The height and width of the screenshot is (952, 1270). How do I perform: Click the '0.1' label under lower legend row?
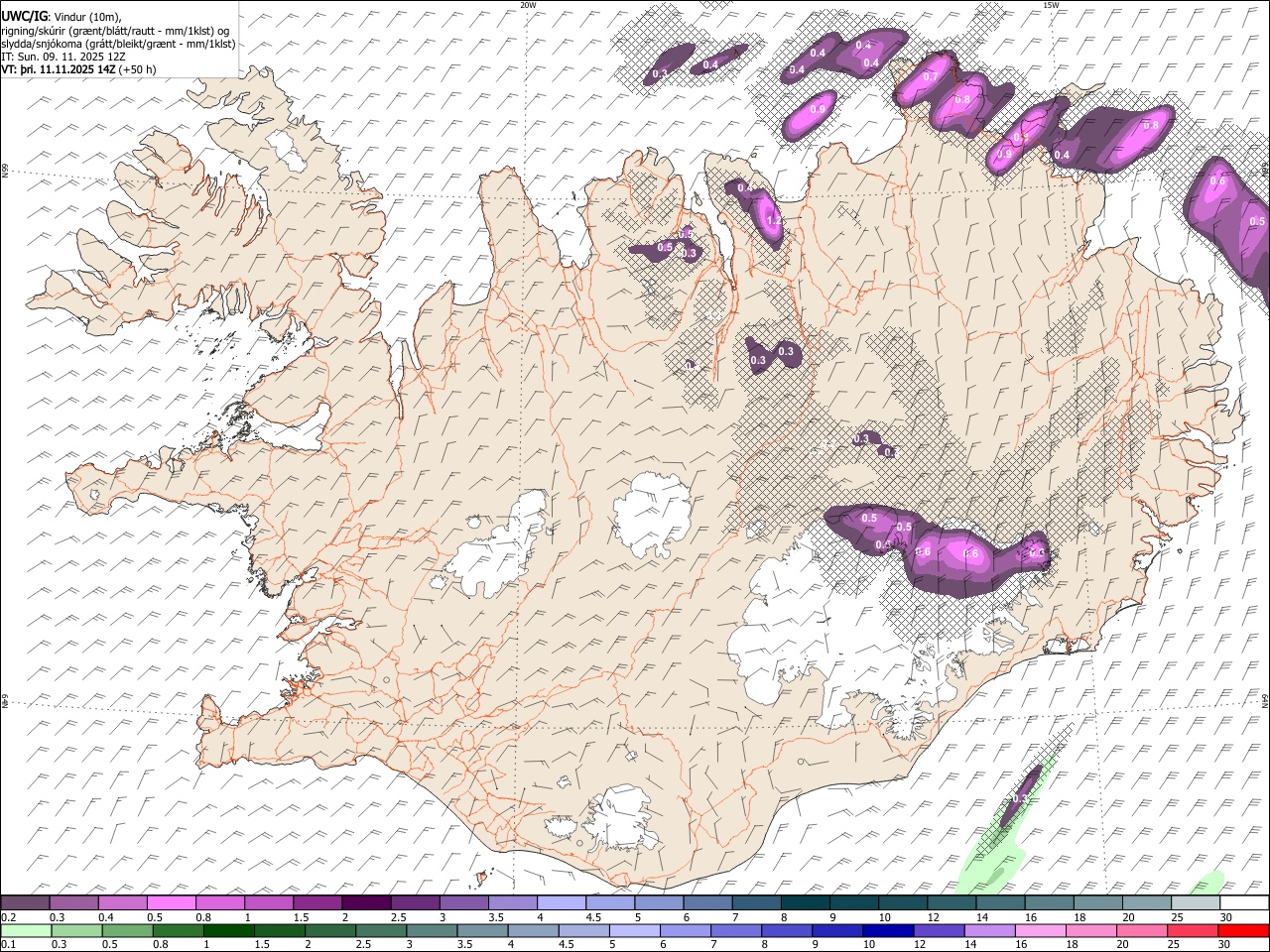(8, 945)
